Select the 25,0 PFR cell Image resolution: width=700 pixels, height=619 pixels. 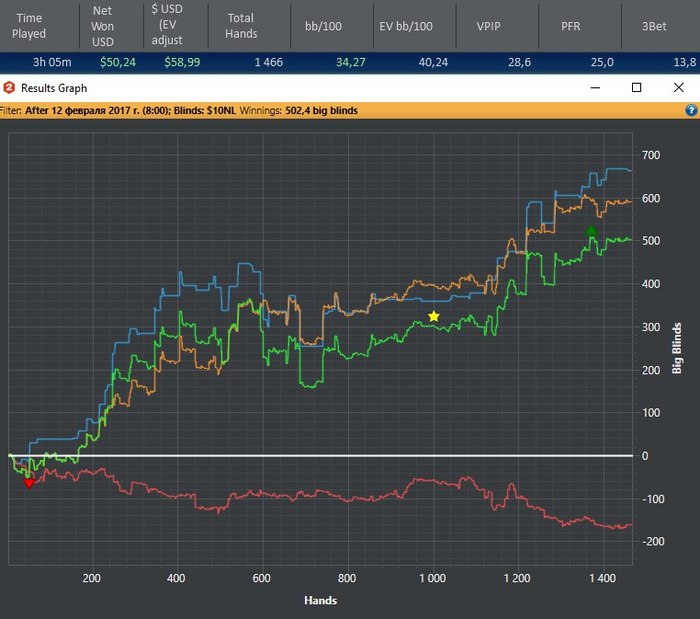click(602, 62)
